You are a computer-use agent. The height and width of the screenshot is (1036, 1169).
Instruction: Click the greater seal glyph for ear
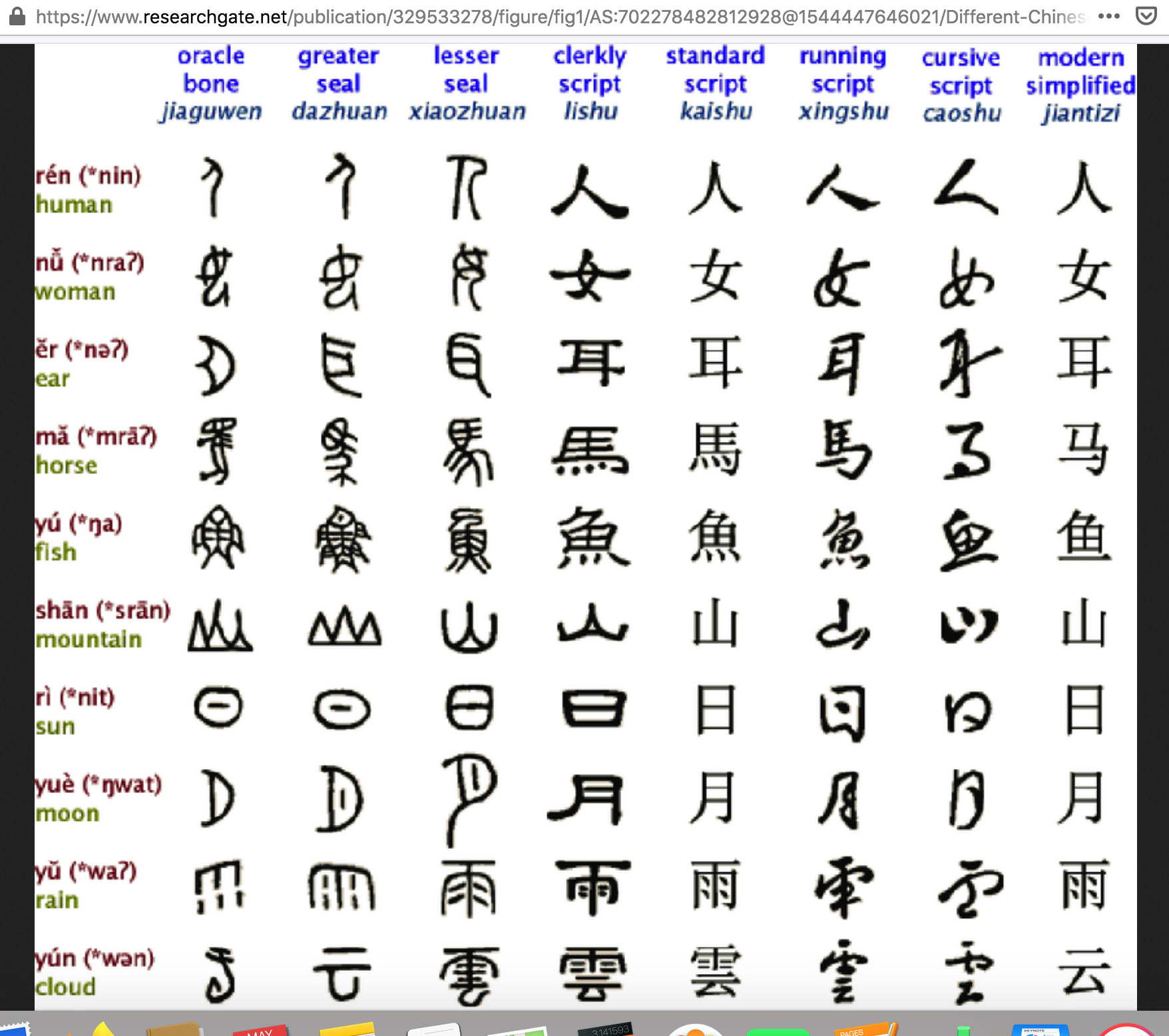[x=342, y=365]
